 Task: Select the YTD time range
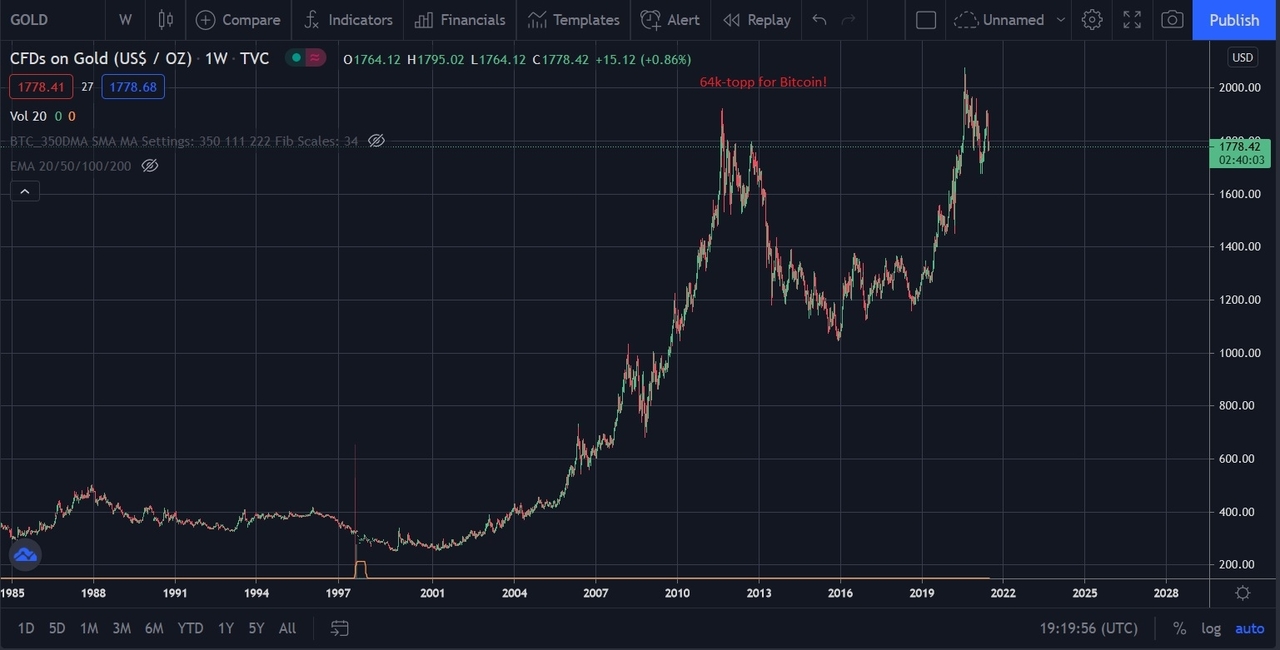coord(190,628)
